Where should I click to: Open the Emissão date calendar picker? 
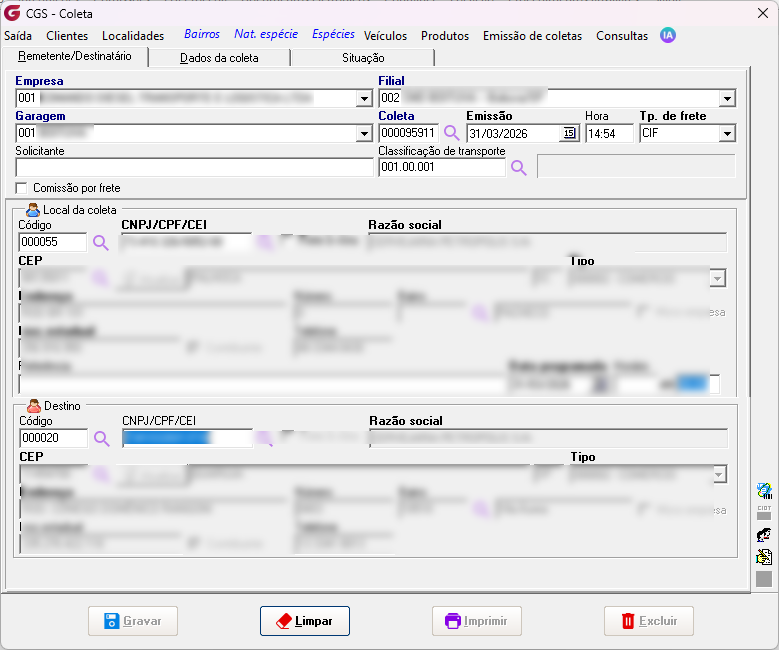(569, 133)
